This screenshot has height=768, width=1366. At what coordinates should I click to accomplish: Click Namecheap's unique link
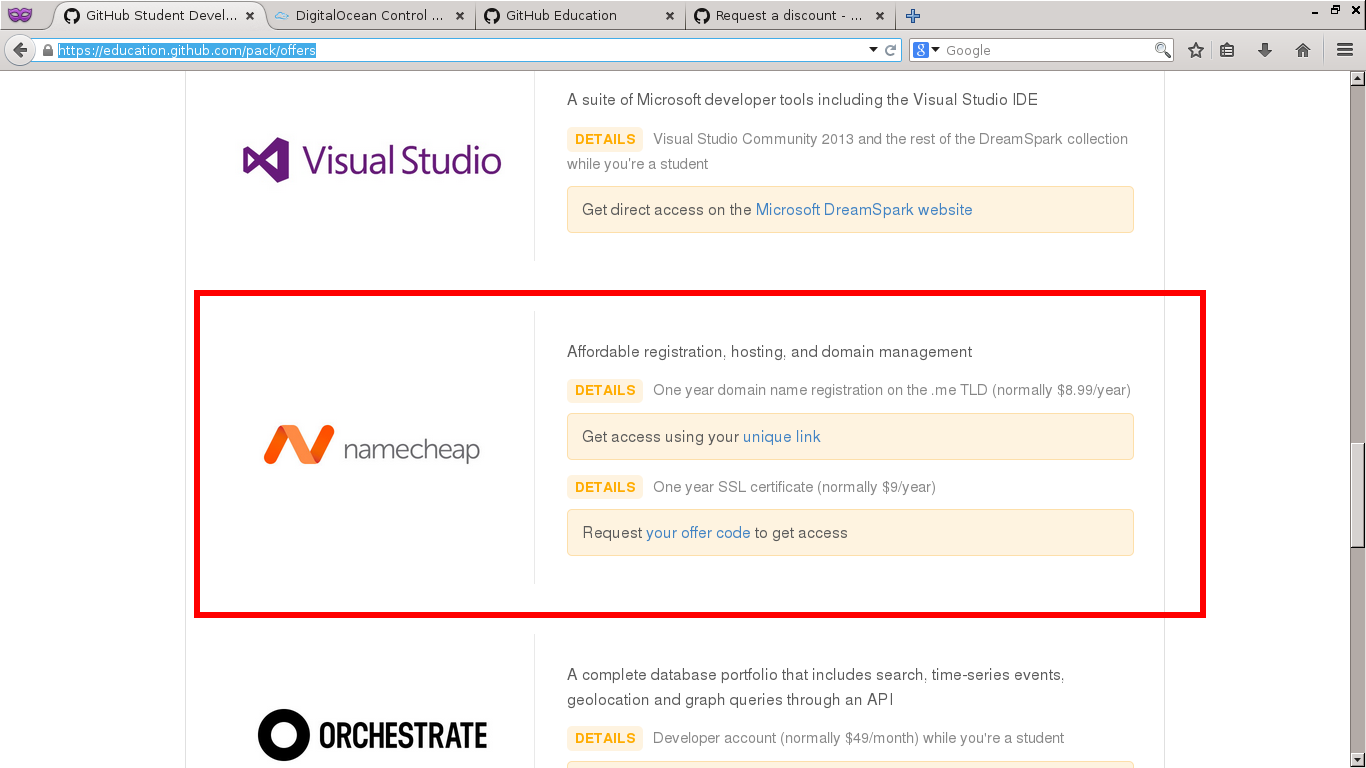pyautogui.click(x=781, y=437)
